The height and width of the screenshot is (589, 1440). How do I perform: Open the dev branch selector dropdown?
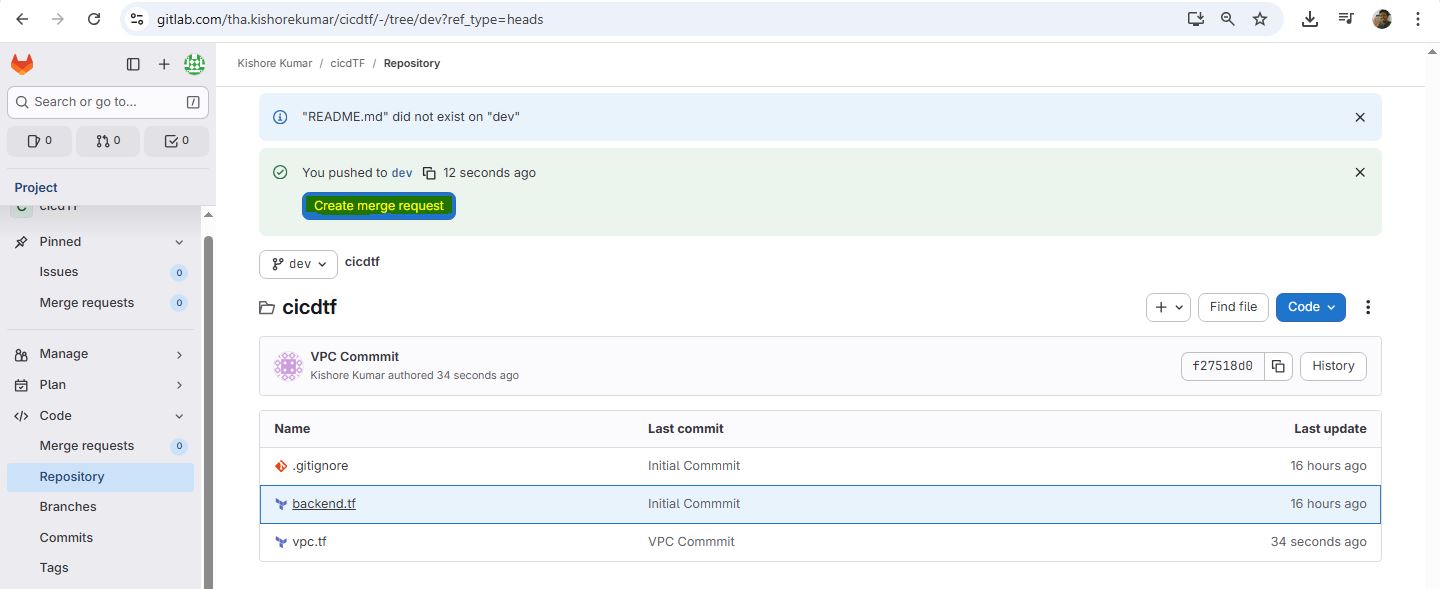click(298, 264)
